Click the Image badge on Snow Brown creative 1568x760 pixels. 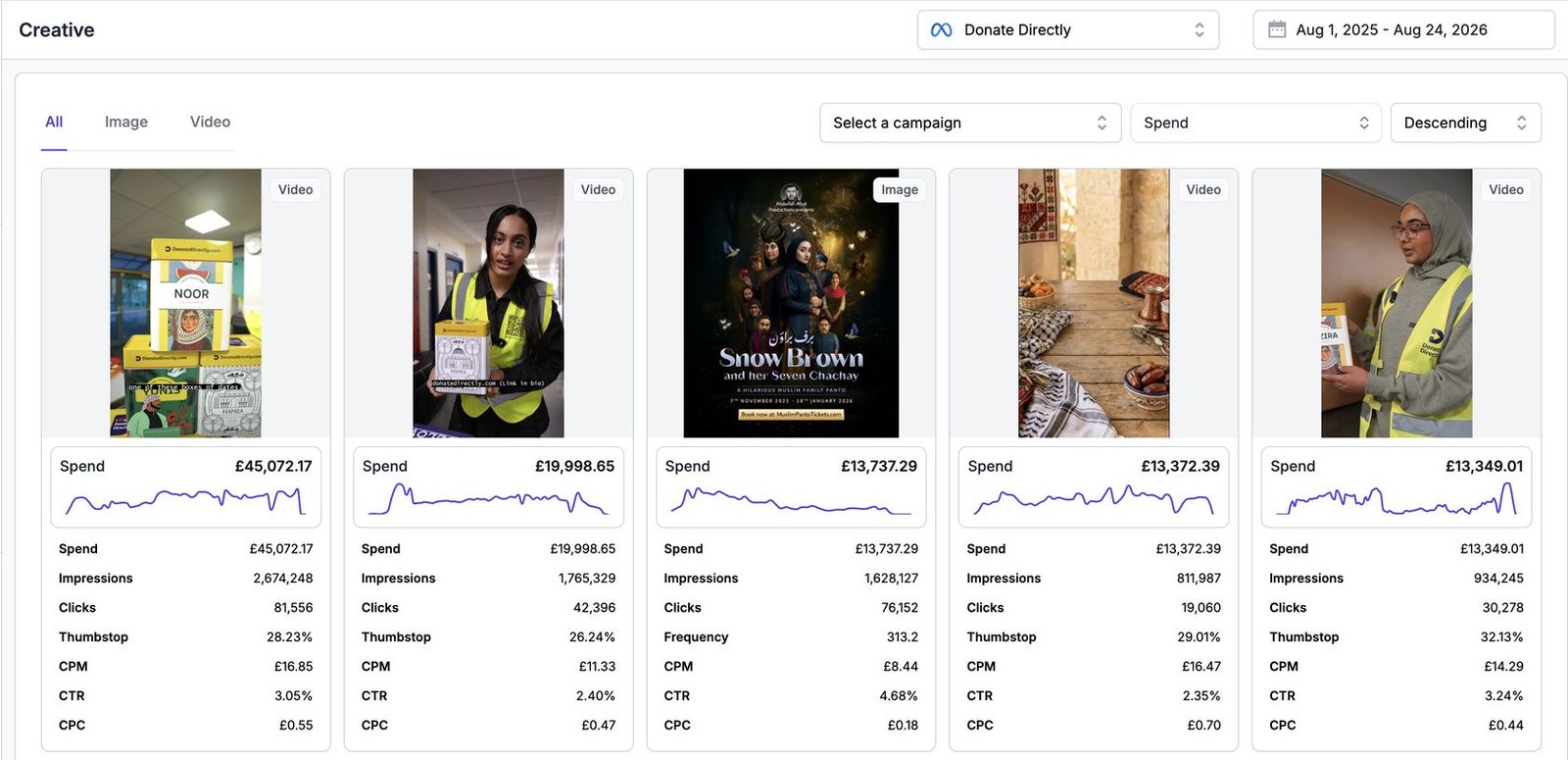(899, 189)
